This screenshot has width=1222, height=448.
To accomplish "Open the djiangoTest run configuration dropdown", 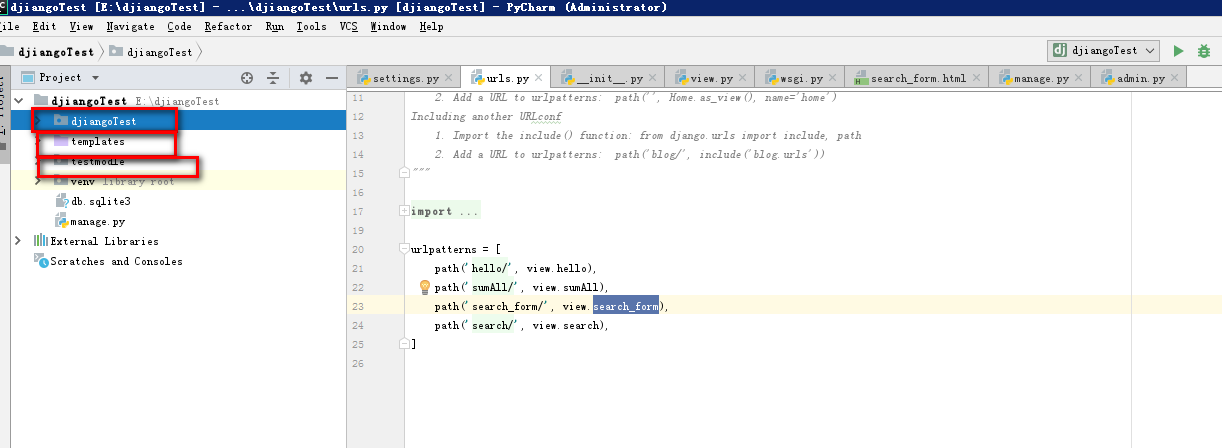I will pyautogui.click(x=1103, y=50).
